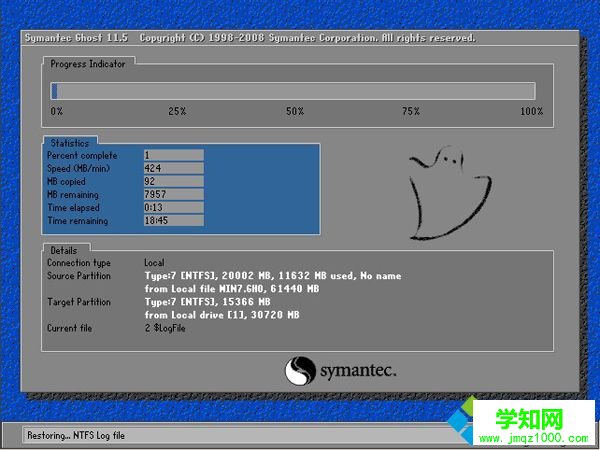Click the Connection type label
The image size is (600, 450).
coord(79,263)
